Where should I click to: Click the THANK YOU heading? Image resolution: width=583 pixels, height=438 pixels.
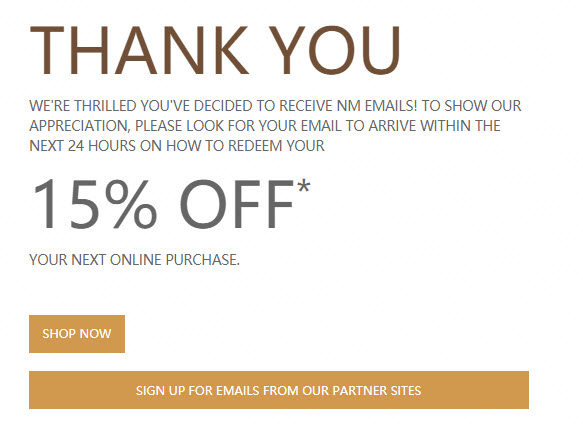[x=215, y=50]
